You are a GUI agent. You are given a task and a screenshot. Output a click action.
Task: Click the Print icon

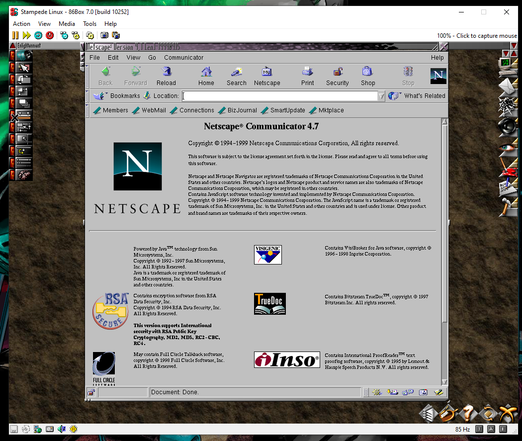click(x=307, y=76)
